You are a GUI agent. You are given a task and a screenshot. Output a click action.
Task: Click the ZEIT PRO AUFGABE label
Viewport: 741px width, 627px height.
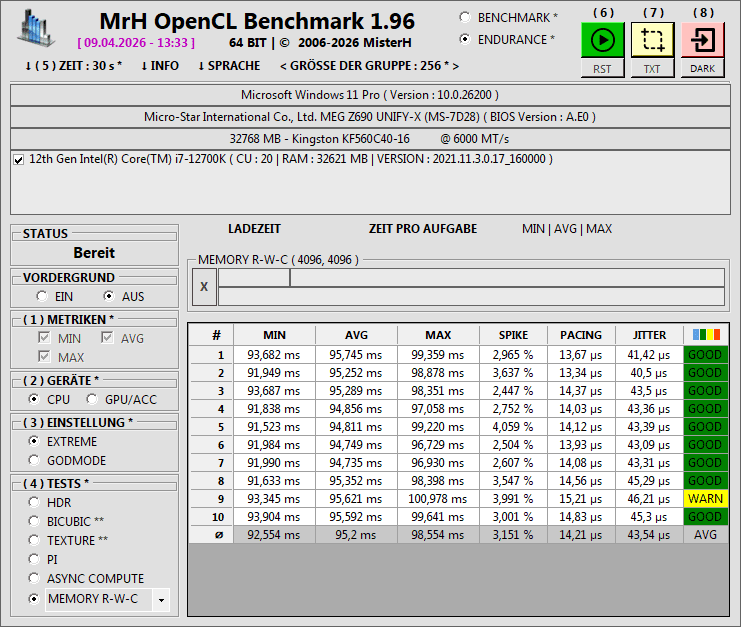tap(423, 229)
